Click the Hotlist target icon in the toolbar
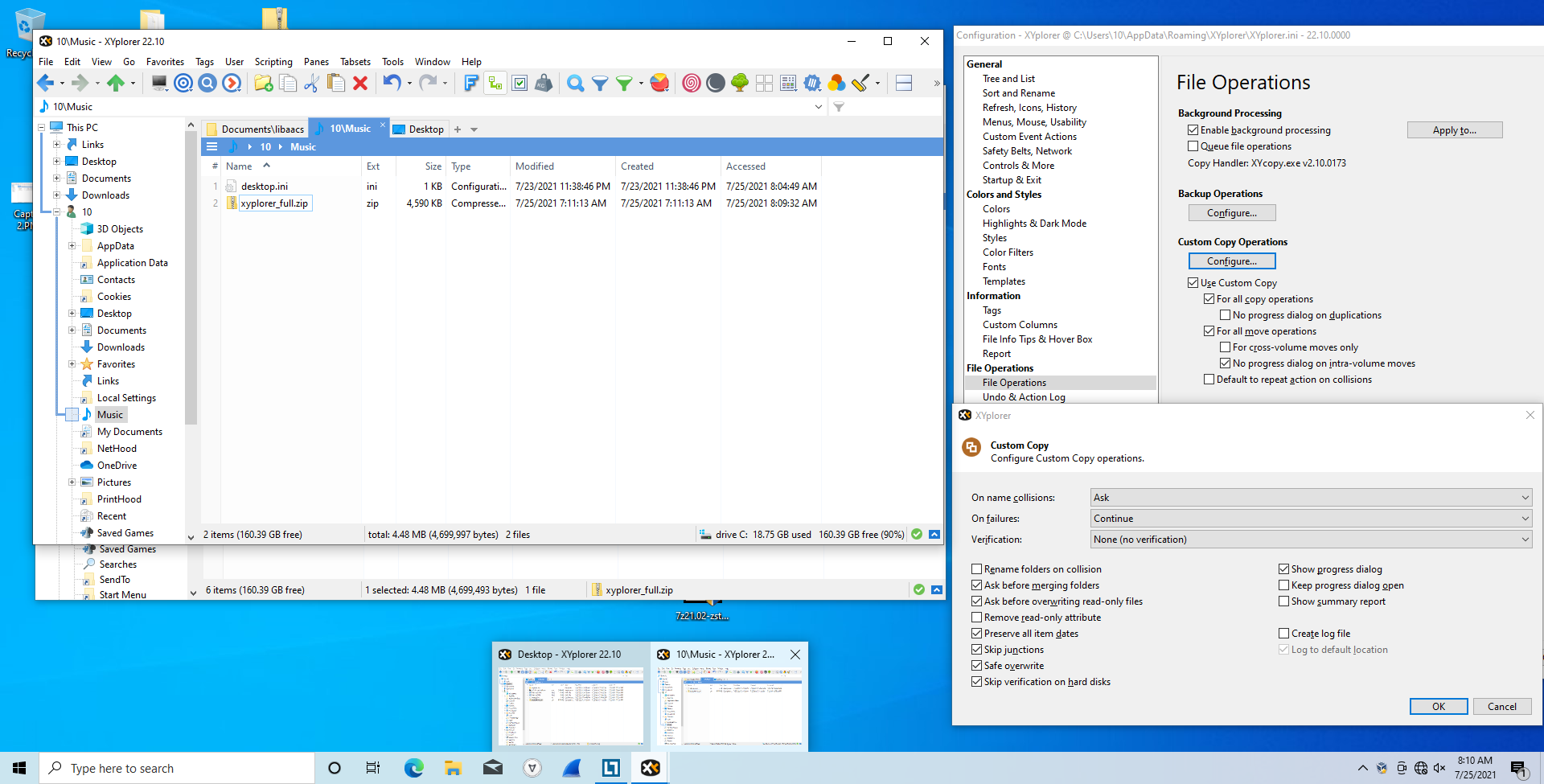This screenshot has width=1544, height=784. click(183, 83)
